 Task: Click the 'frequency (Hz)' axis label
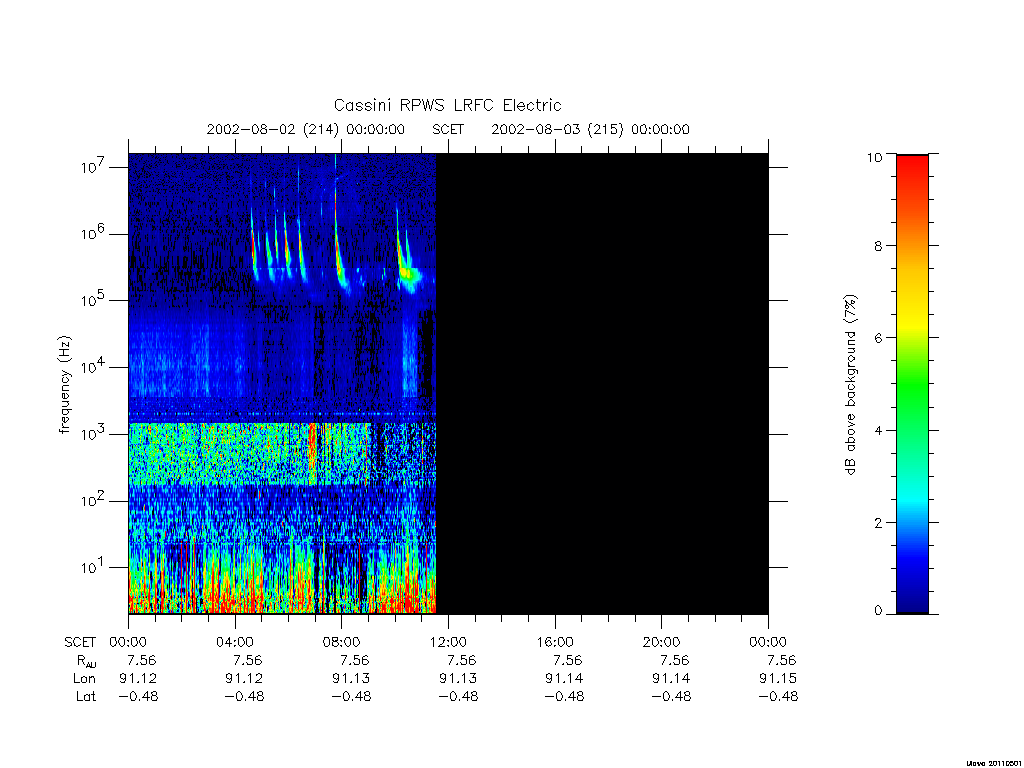[x=64, y=385]
